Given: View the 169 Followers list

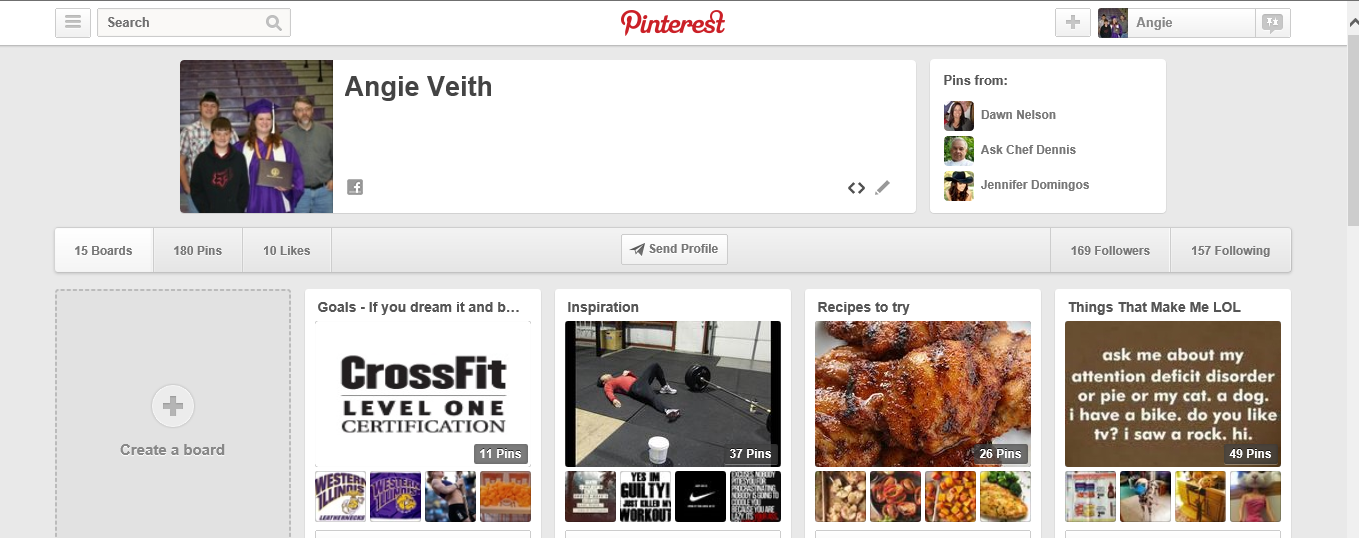Looking at the screenshot, I should point(1110,250).
